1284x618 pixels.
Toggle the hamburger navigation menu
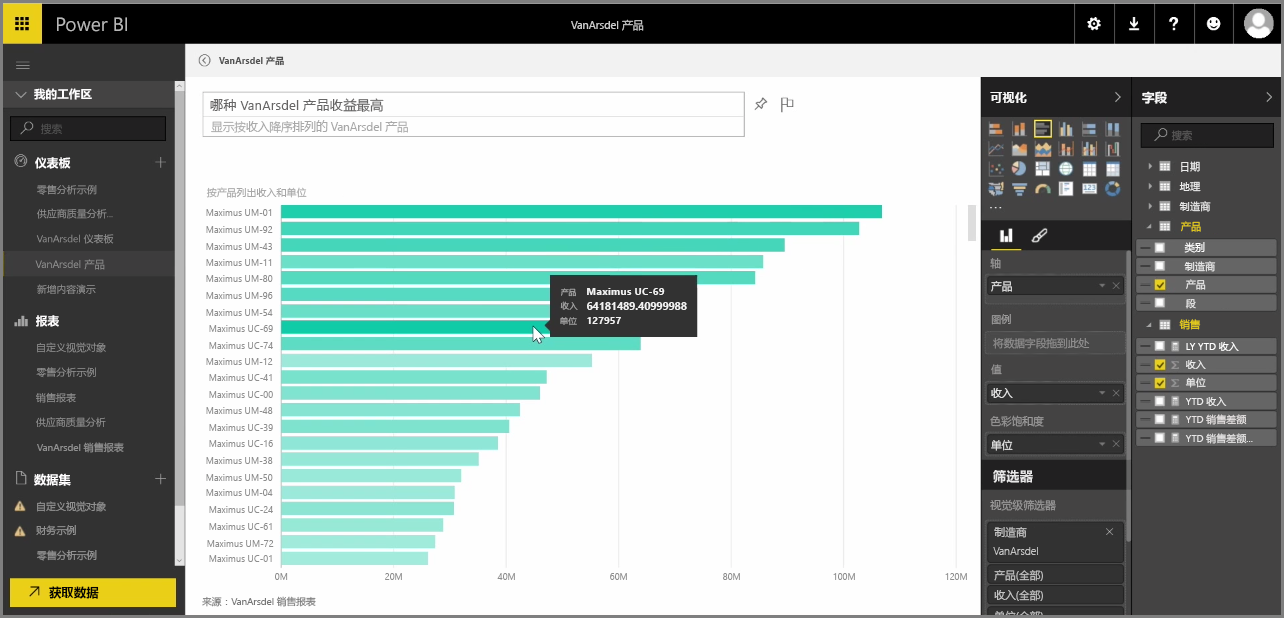[x=23, y=65]
